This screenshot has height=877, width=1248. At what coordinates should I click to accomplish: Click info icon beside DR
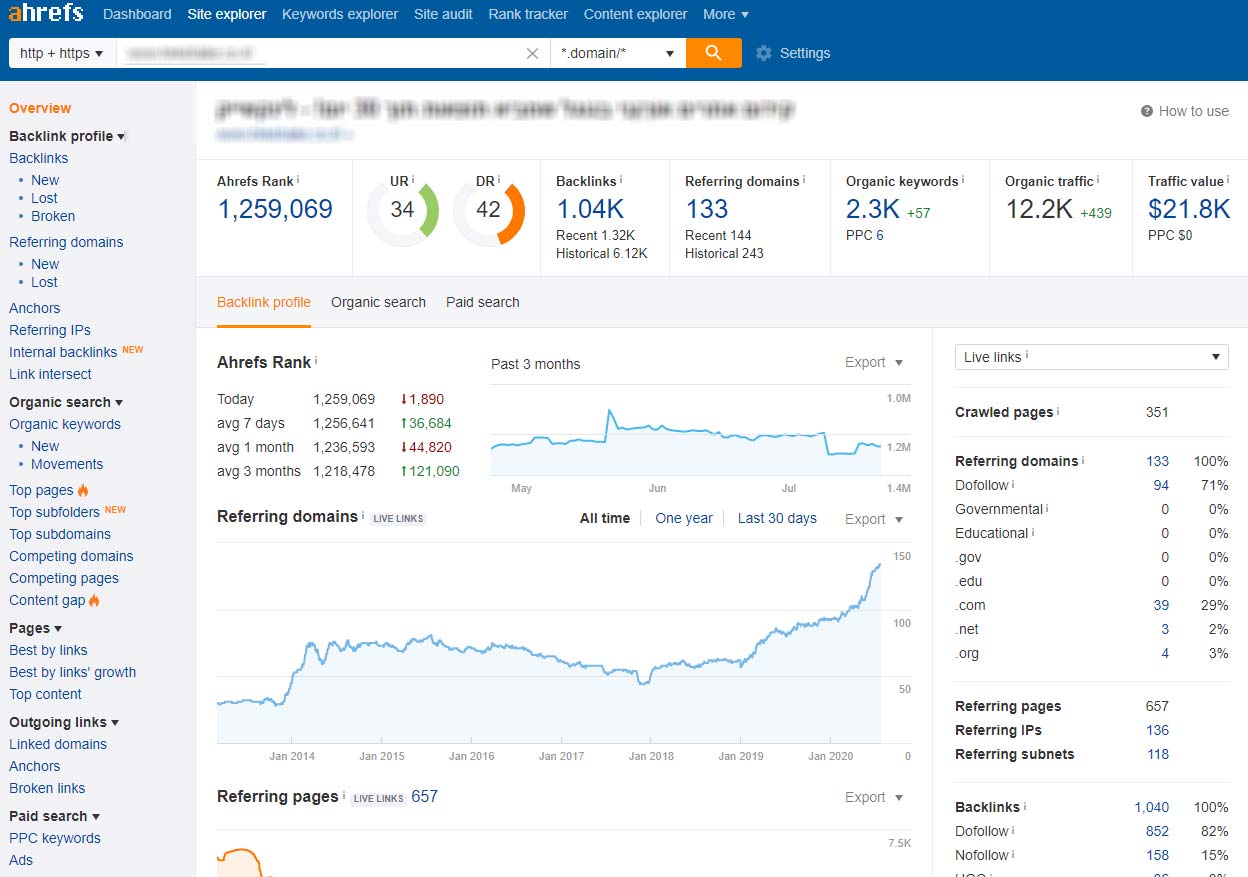tap(499, 180)
